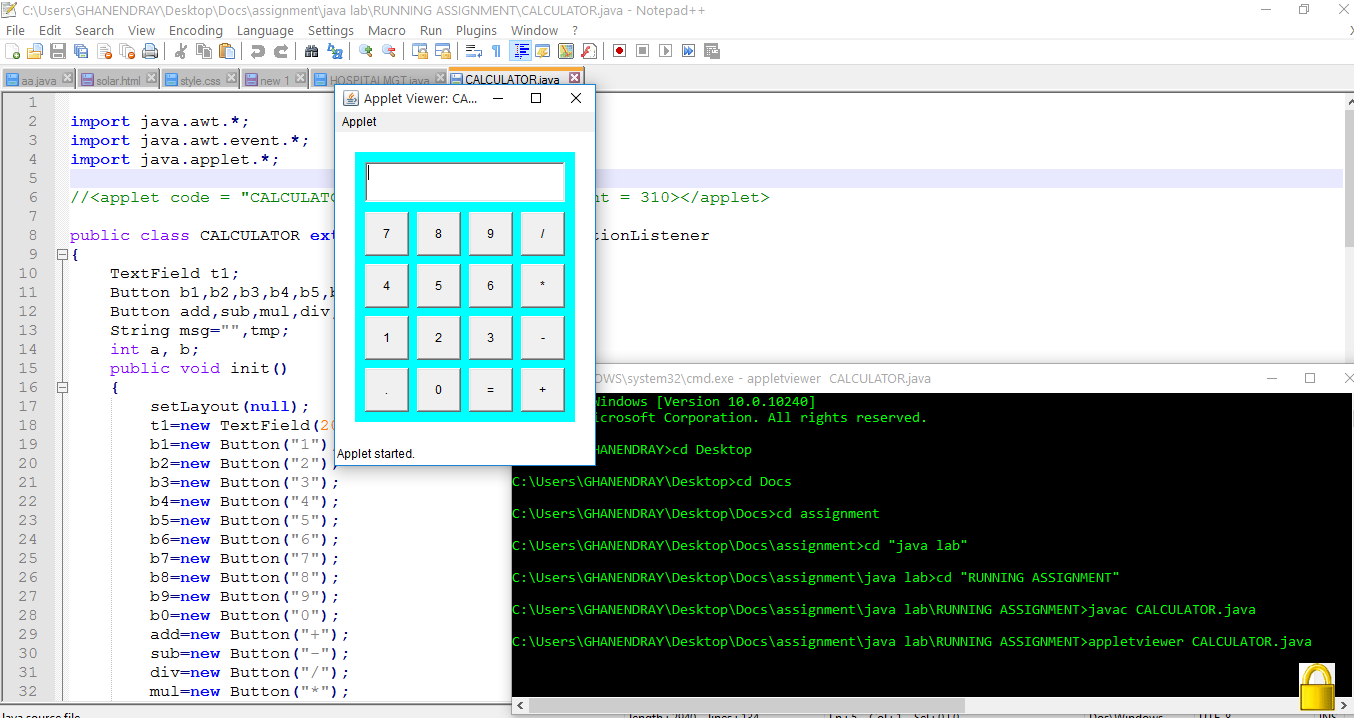Click the decimal point calculator button
Image resolution: width=1354 pixels, height=718 pixels.
pos(386,389)
